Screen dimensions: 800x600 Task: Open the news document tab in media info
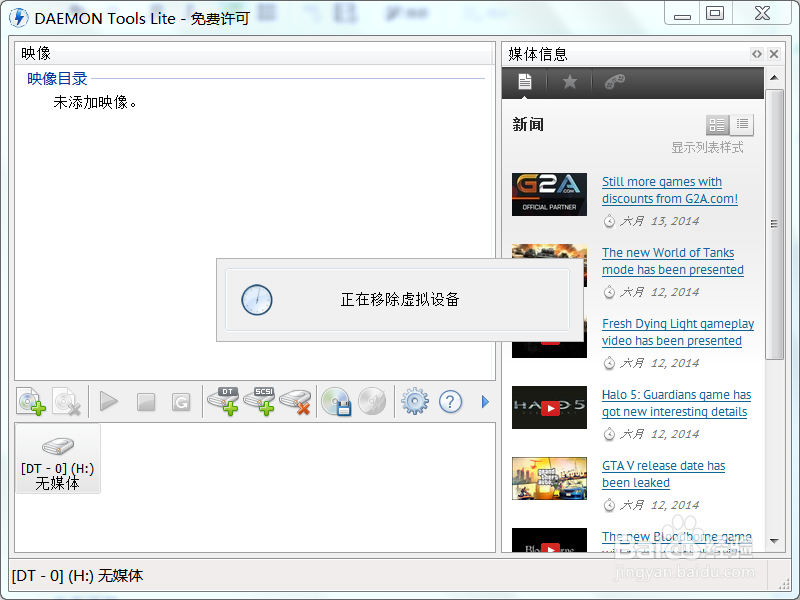click(524, 82)
